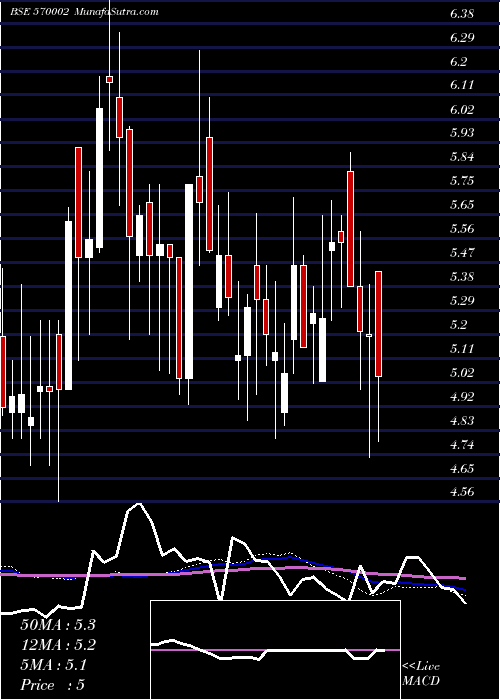500x700 pixels.
Task: Click the 6.29 price axis label
Action: (x=462, y=38)
